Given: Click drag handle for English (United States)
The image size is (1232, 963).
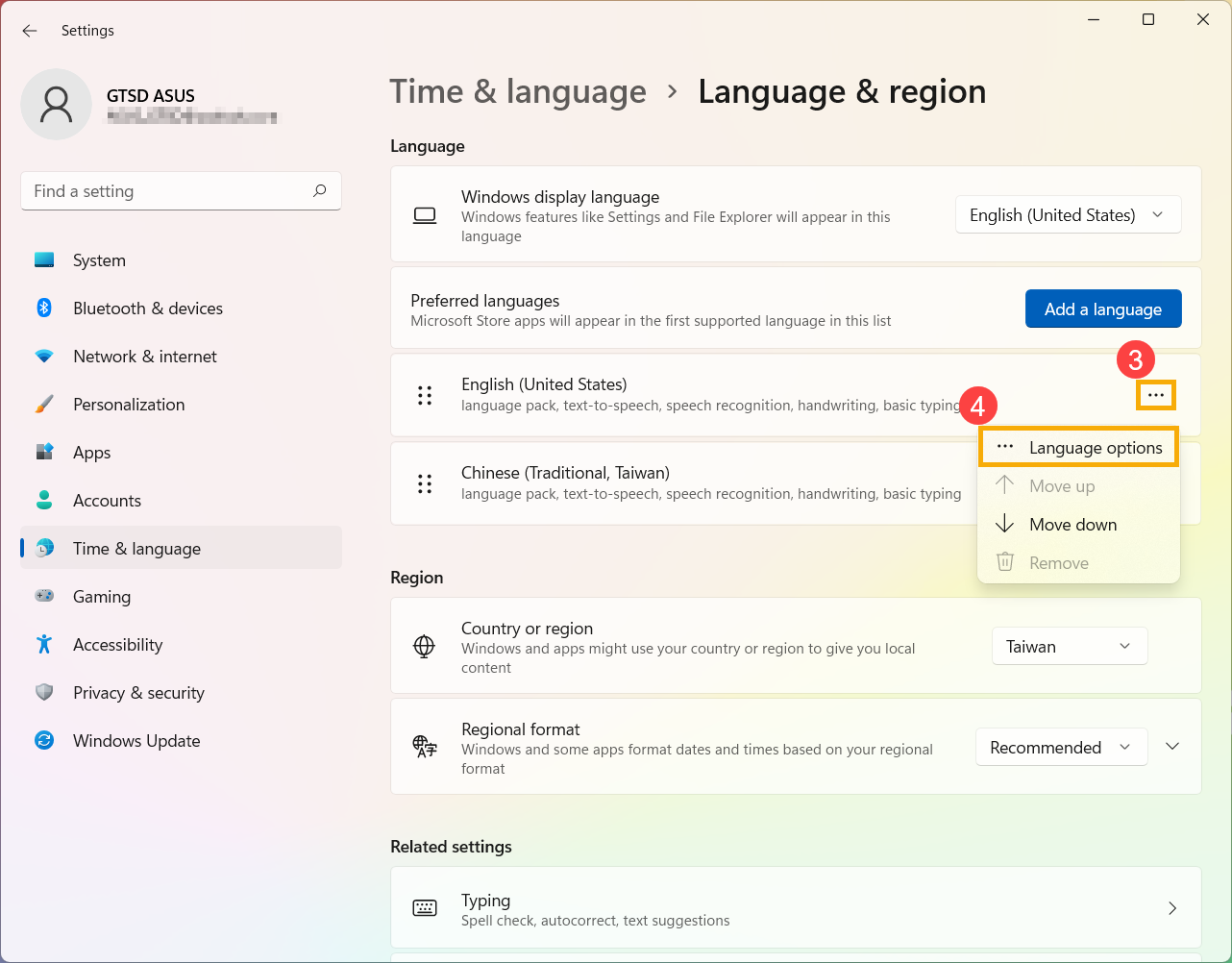Looking at the screenshot, I should tap(425, 395).
